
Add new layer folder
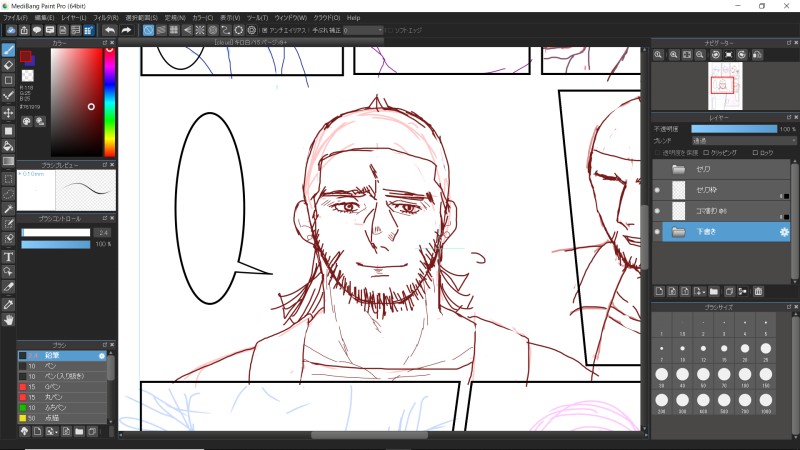(714, 291)
